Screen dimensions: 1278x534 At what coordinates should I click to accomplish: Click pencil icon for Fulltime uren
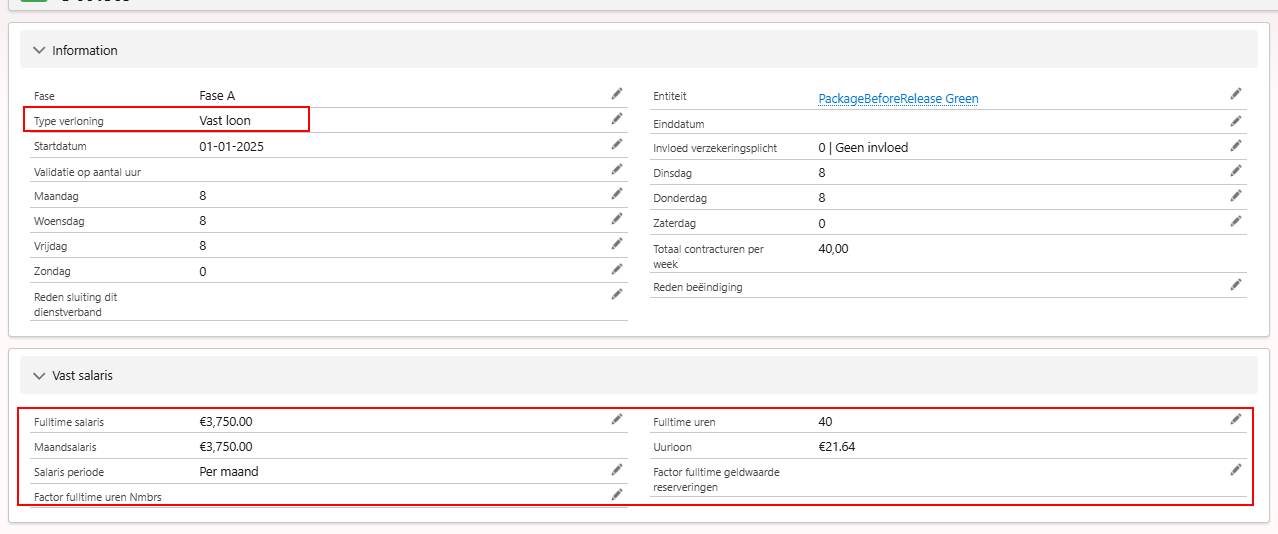[x=1236, y=420]
